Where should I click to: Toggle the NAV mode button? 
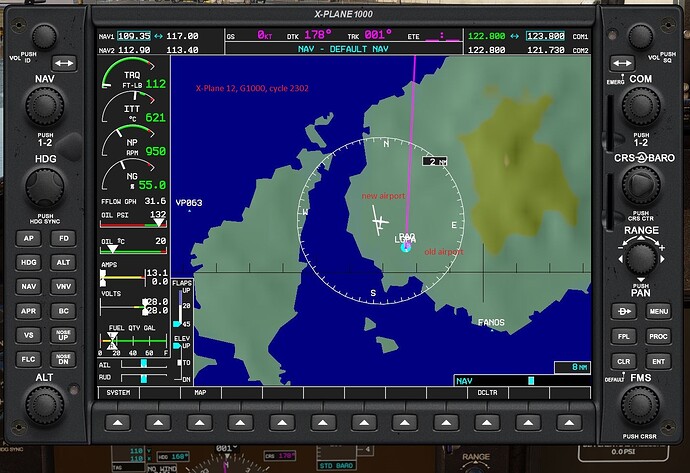(x=29, y=286)
